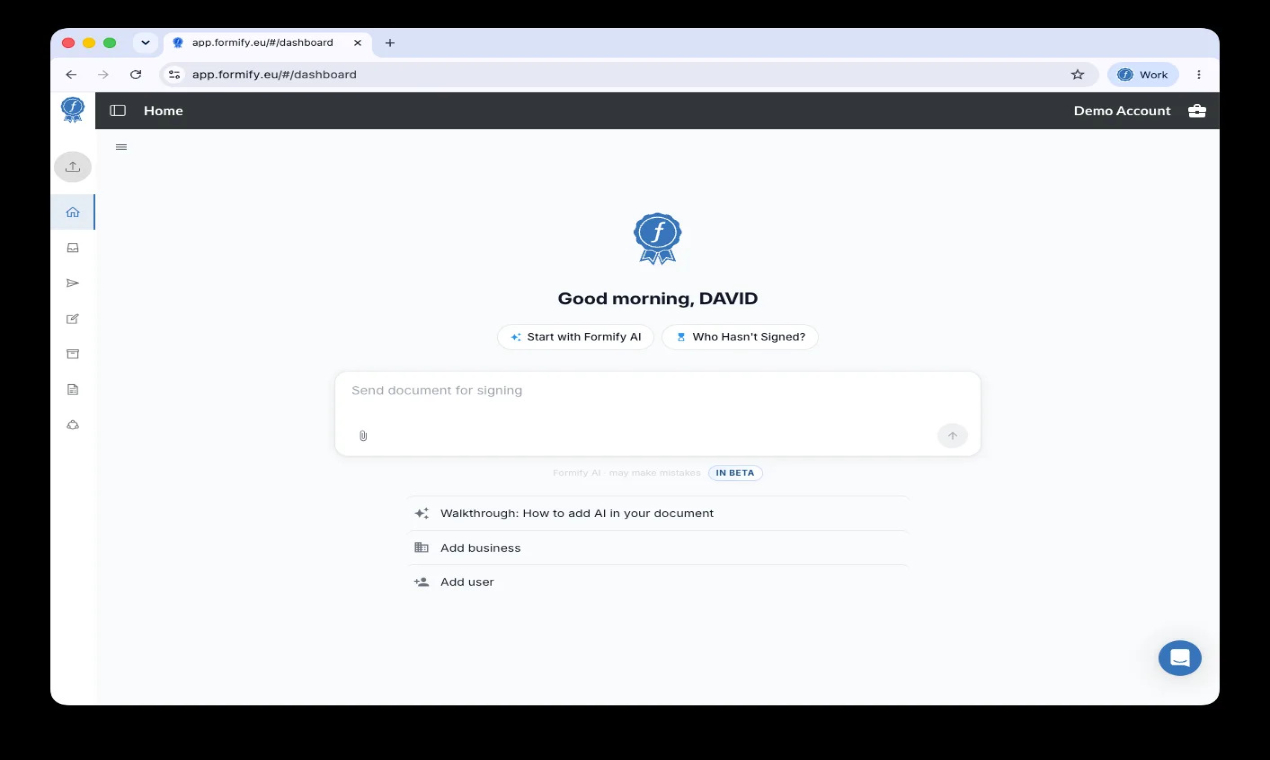The image size is (1270, 760).
Task: Click Who Hasn't Signed? button
Action: pos(740,337)
